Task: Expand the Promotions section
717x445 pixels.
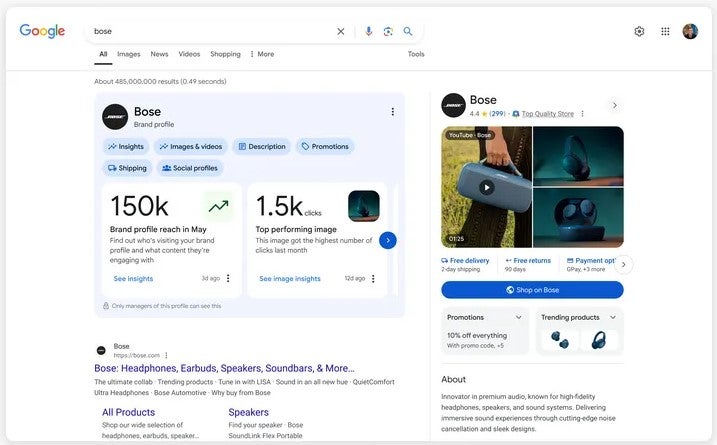Action: point(518,317)
